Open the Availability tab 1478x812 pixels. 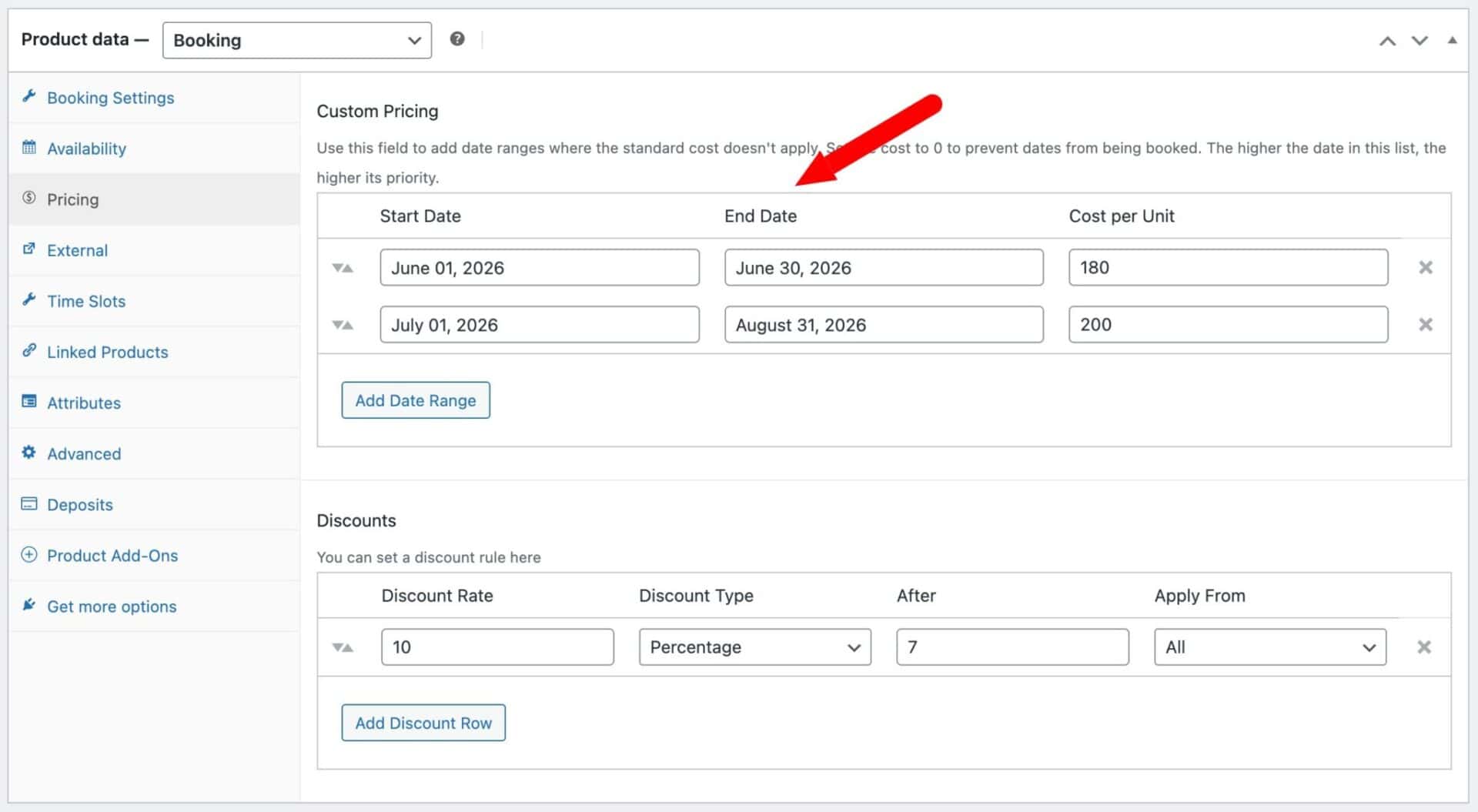point(154,149)
